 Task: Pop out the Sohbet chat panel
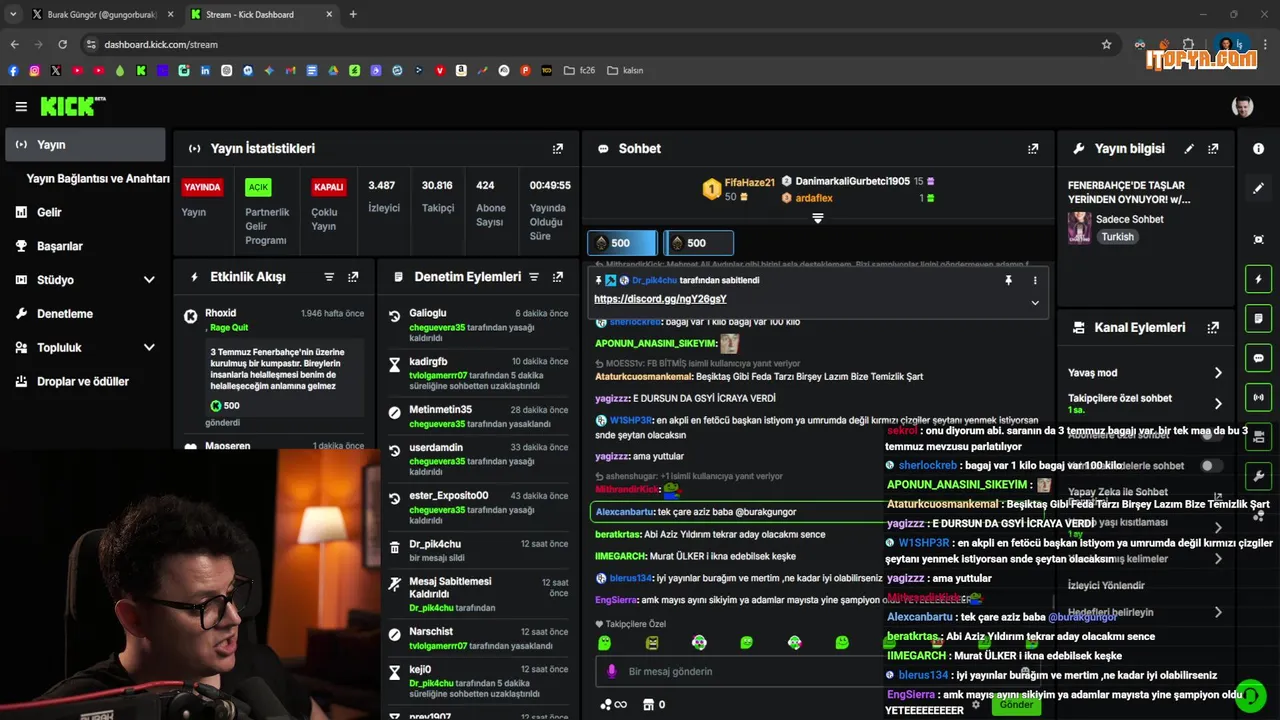click(1033, 149)
